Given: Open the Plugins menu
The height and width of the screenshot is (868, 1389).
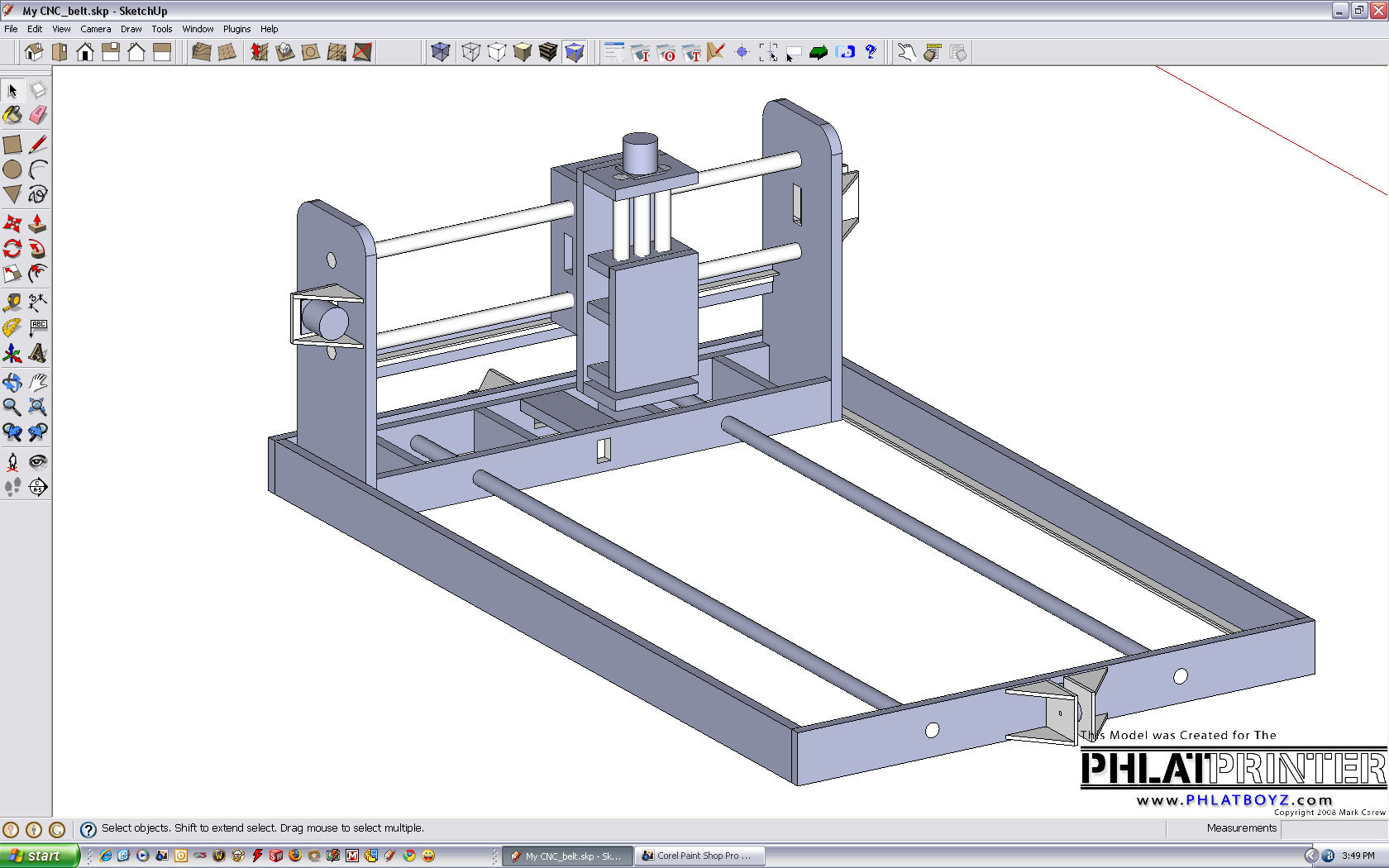Looking at the screenshot, I should pyautogui.click(x=236, y=29).
